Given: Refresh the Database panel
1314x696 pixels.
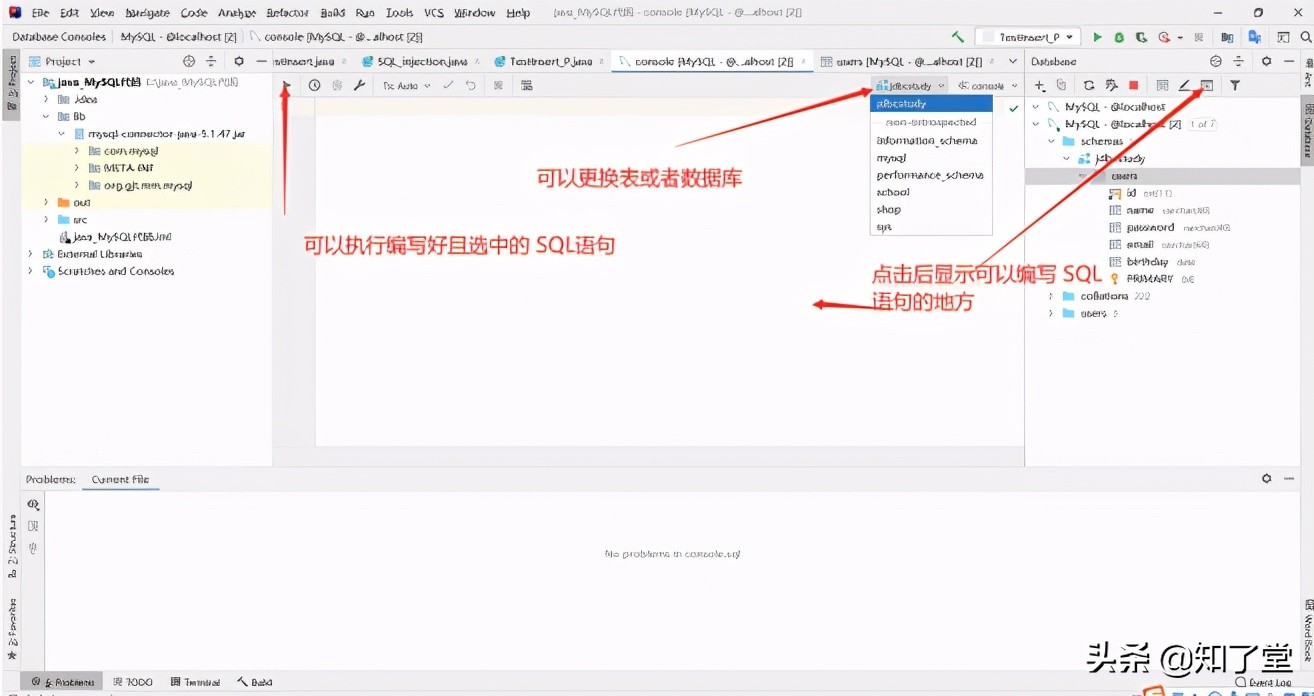Looking at the screenshot, I should [x=1089, y=86].
